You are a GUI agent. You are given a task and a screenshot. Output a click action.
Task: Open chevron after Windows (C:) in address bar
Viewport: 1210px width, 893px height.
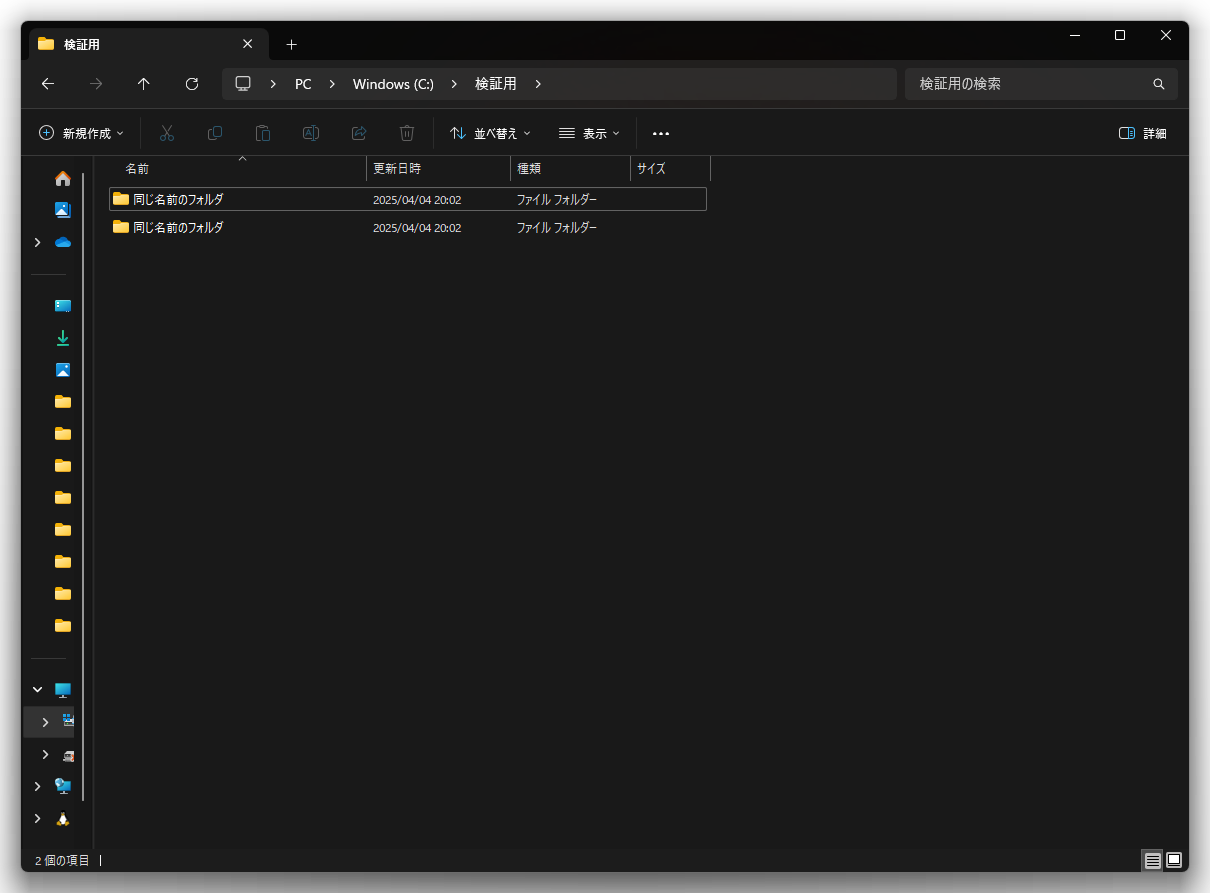click(455, 84)
